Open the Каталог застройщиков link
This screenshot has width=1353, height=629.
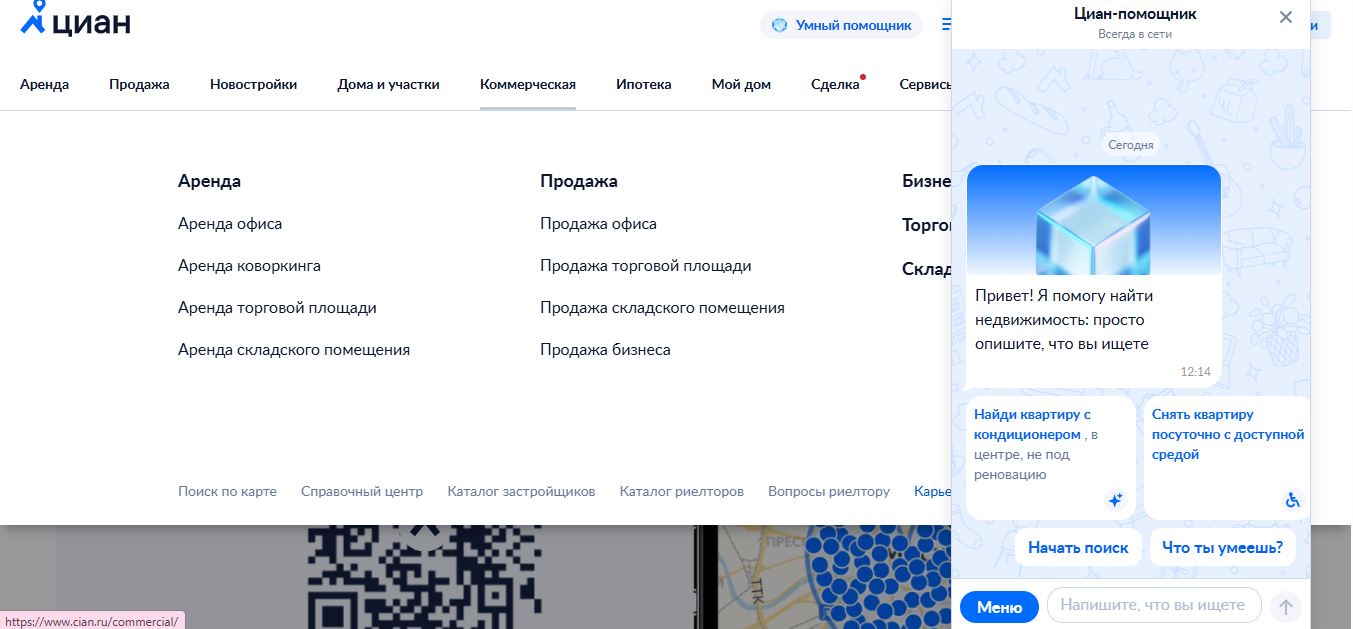[x=521, y=491]
